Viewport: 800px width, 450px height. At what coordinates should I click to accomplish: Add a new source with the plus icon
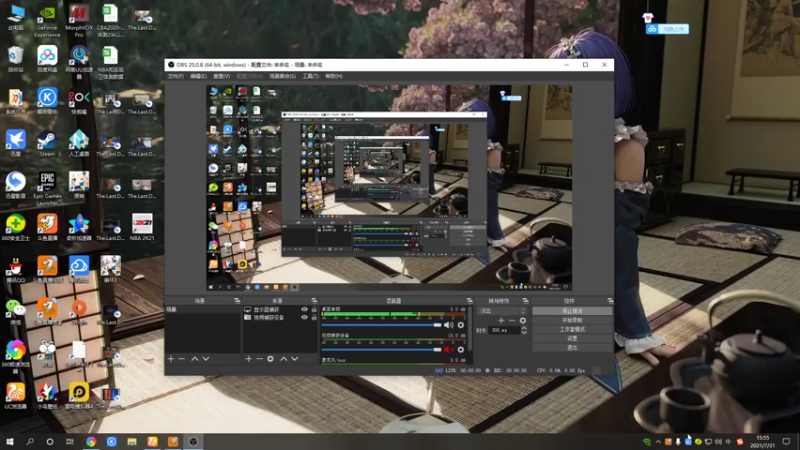[x=248, y=359]
